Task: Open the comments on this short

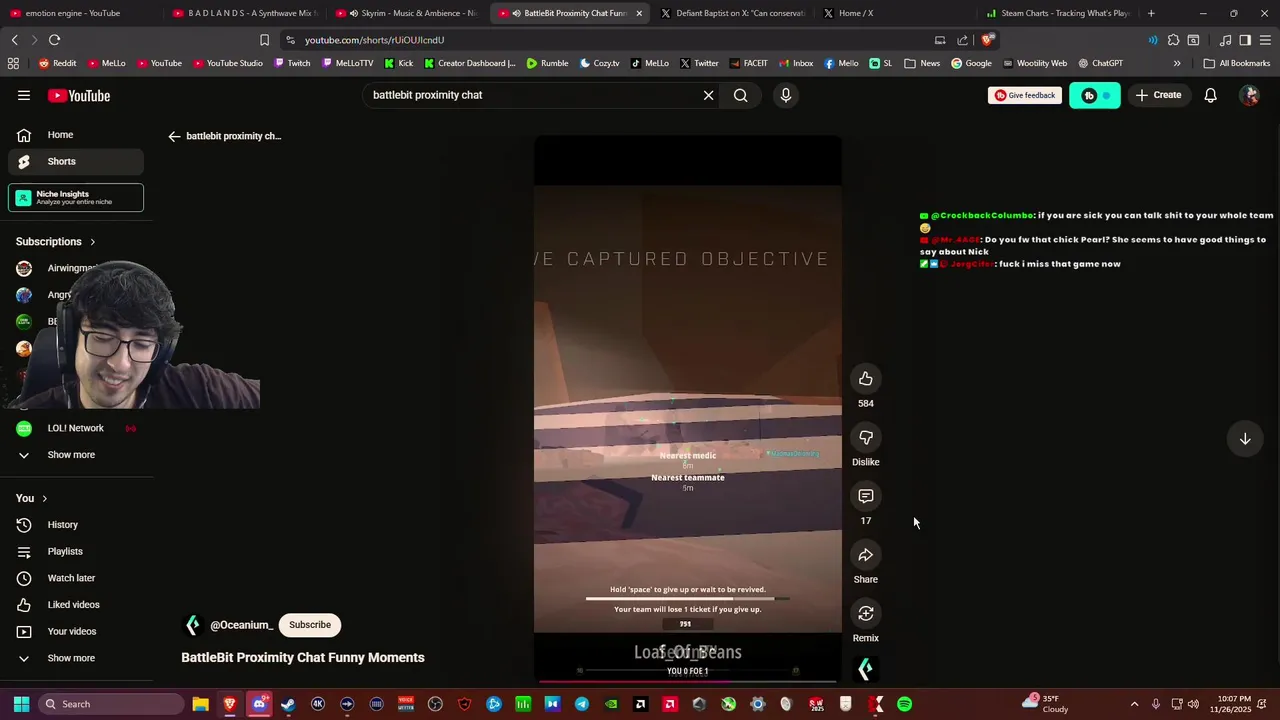Action: tap(866, 496)
